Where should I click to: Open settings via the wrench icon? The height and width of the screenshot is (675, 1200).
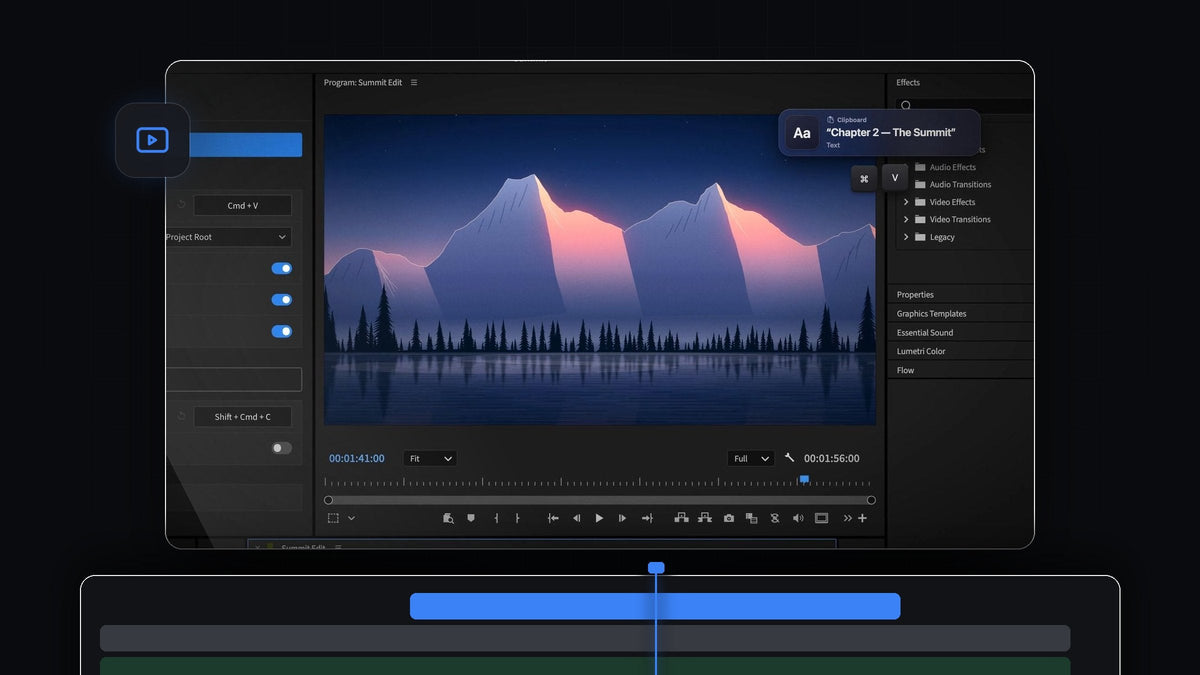tap(789, 458)
